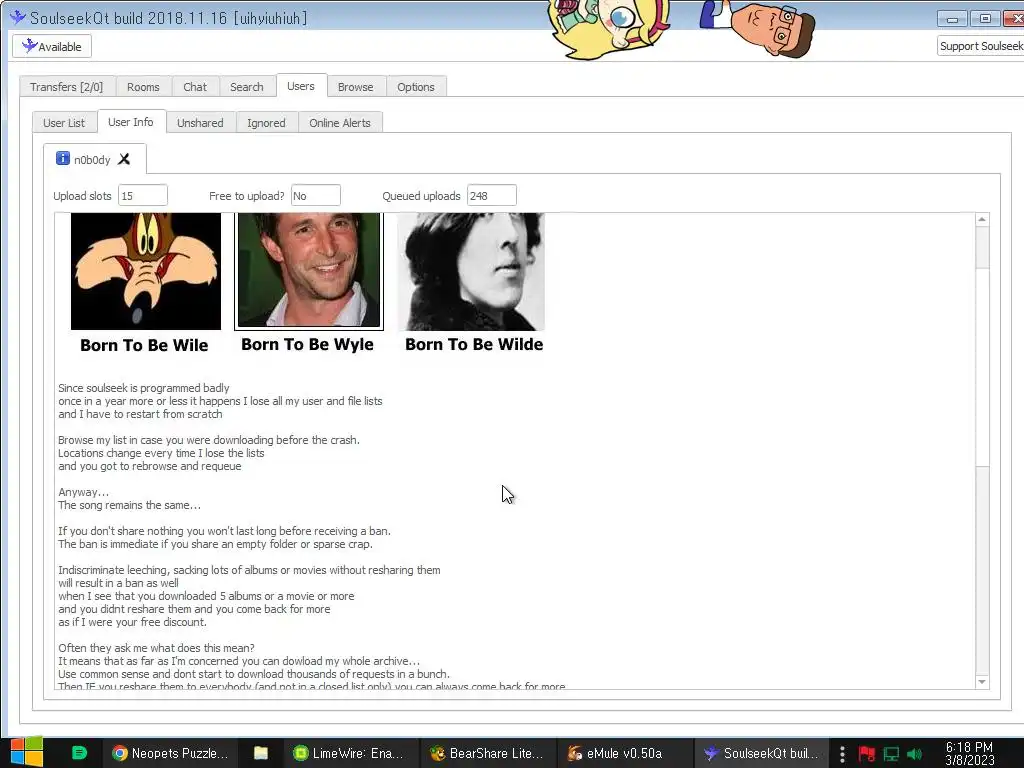
Task: Click the Upload slots field
Action: click(142, 196)
